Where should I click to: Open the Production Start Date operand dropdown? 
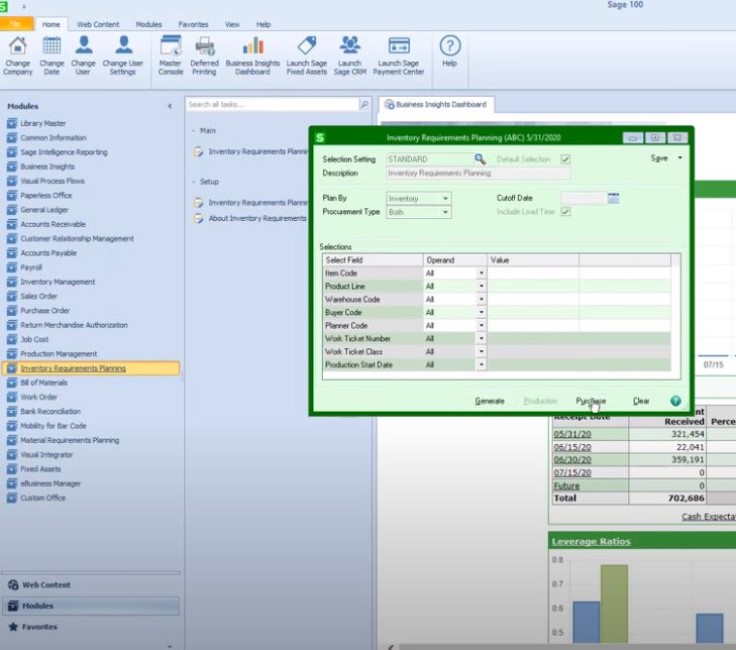pyautogui.click(x=481, y=365)
